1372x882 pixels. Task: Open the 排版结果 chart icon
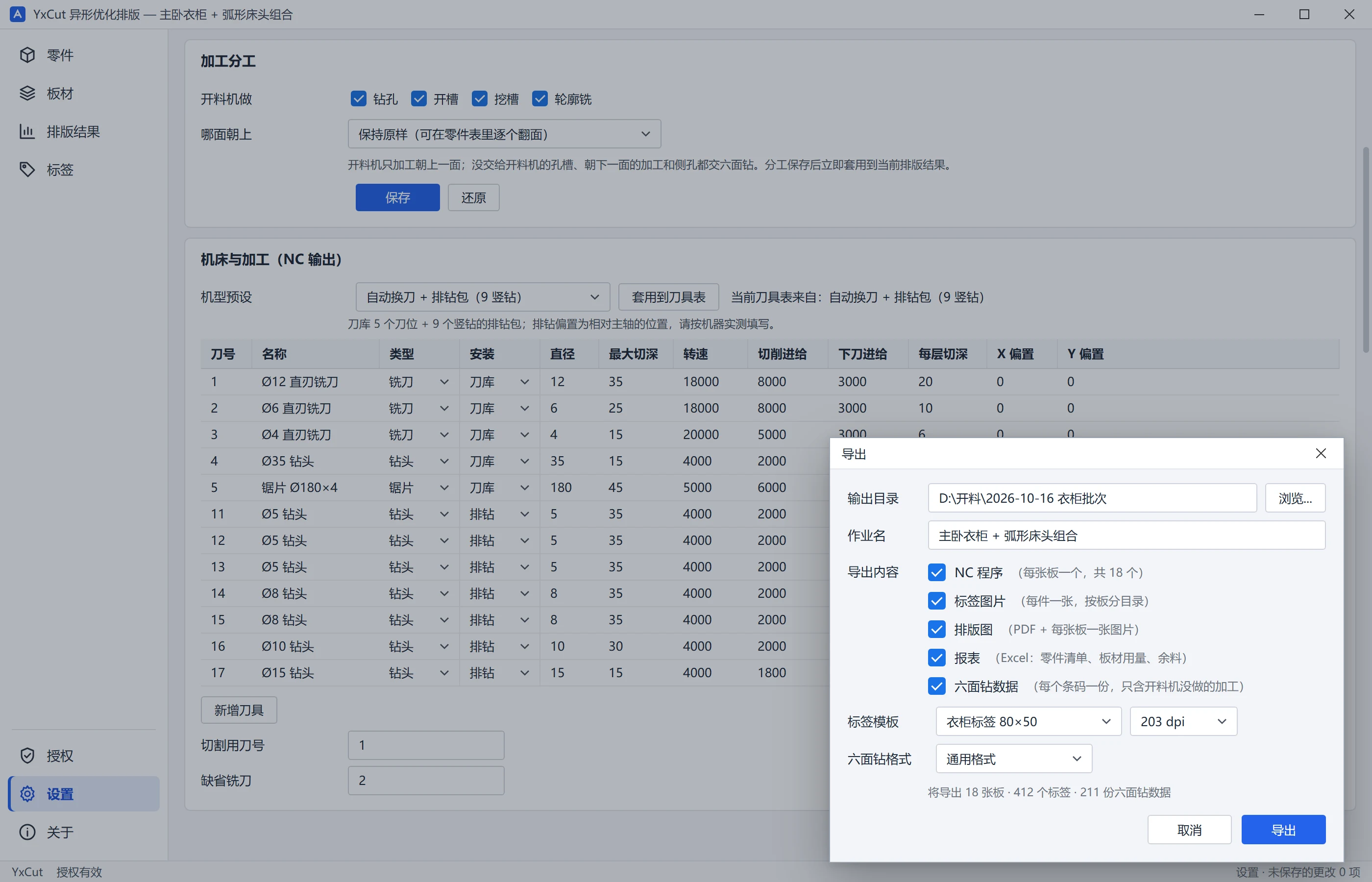point(27,132)
